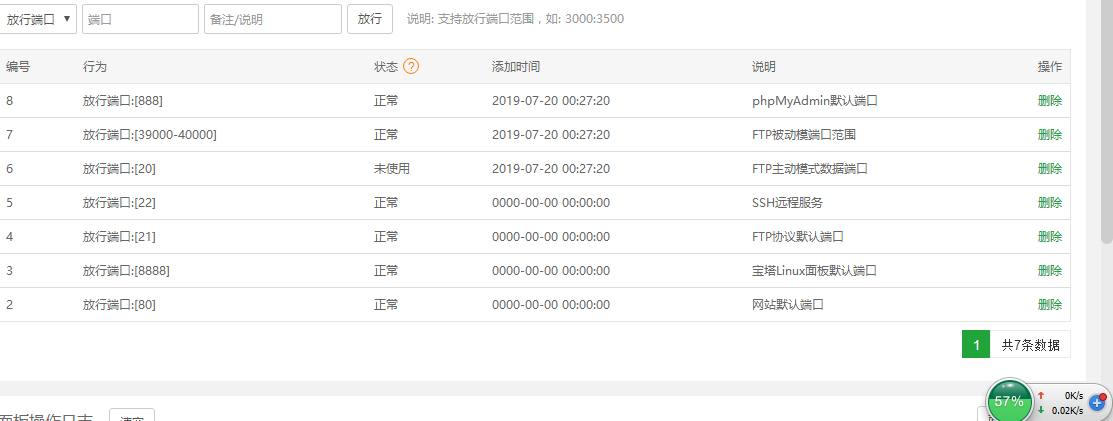The width and height of the screenshot is (1113, 421).
Task: Click the 清空 button by the panel log
Action: tap(131, 417)
